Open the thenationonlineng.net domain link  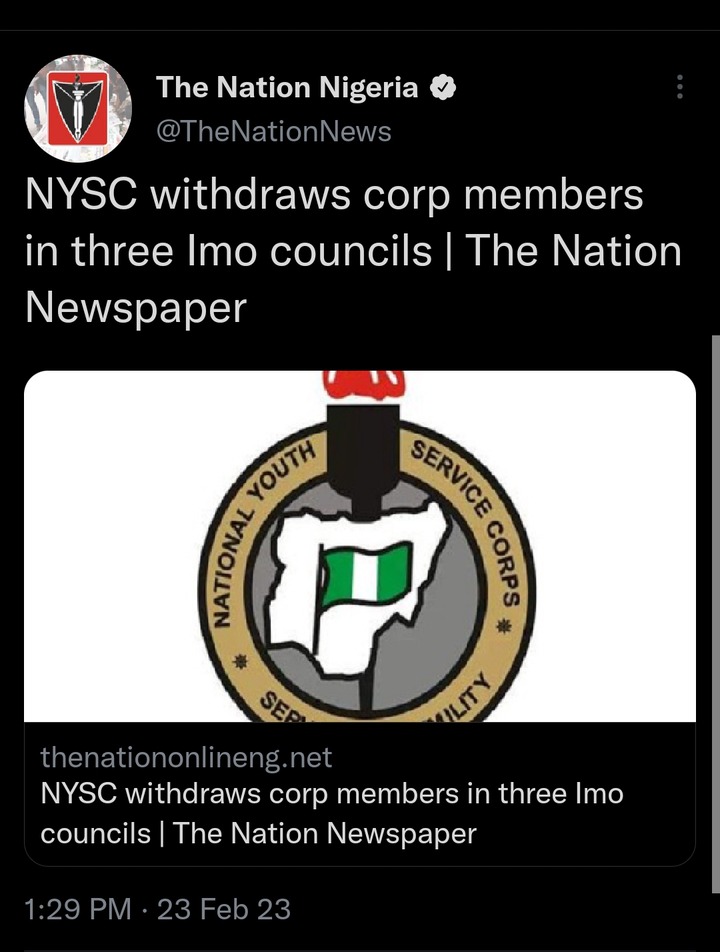coord(186,757)
